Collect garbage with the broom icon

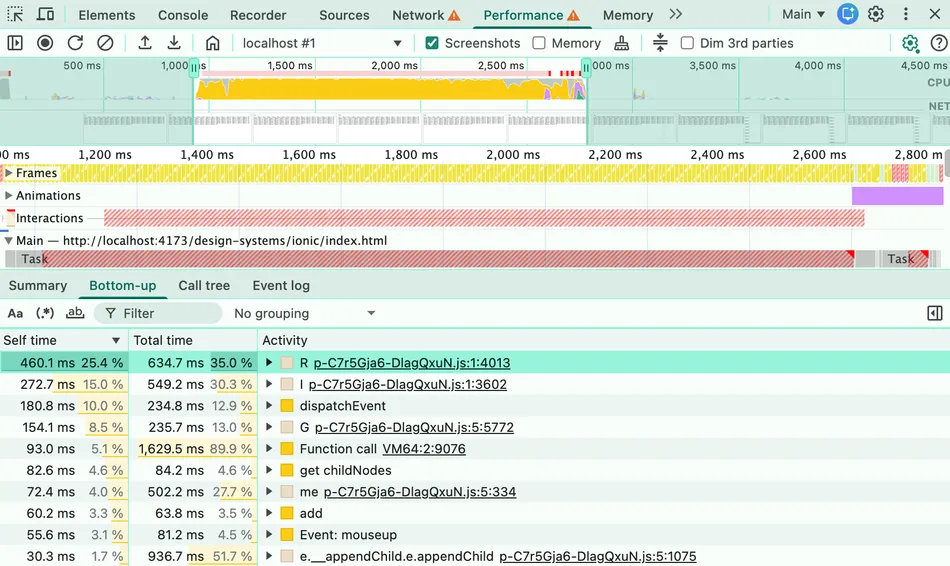click(622, 43)
